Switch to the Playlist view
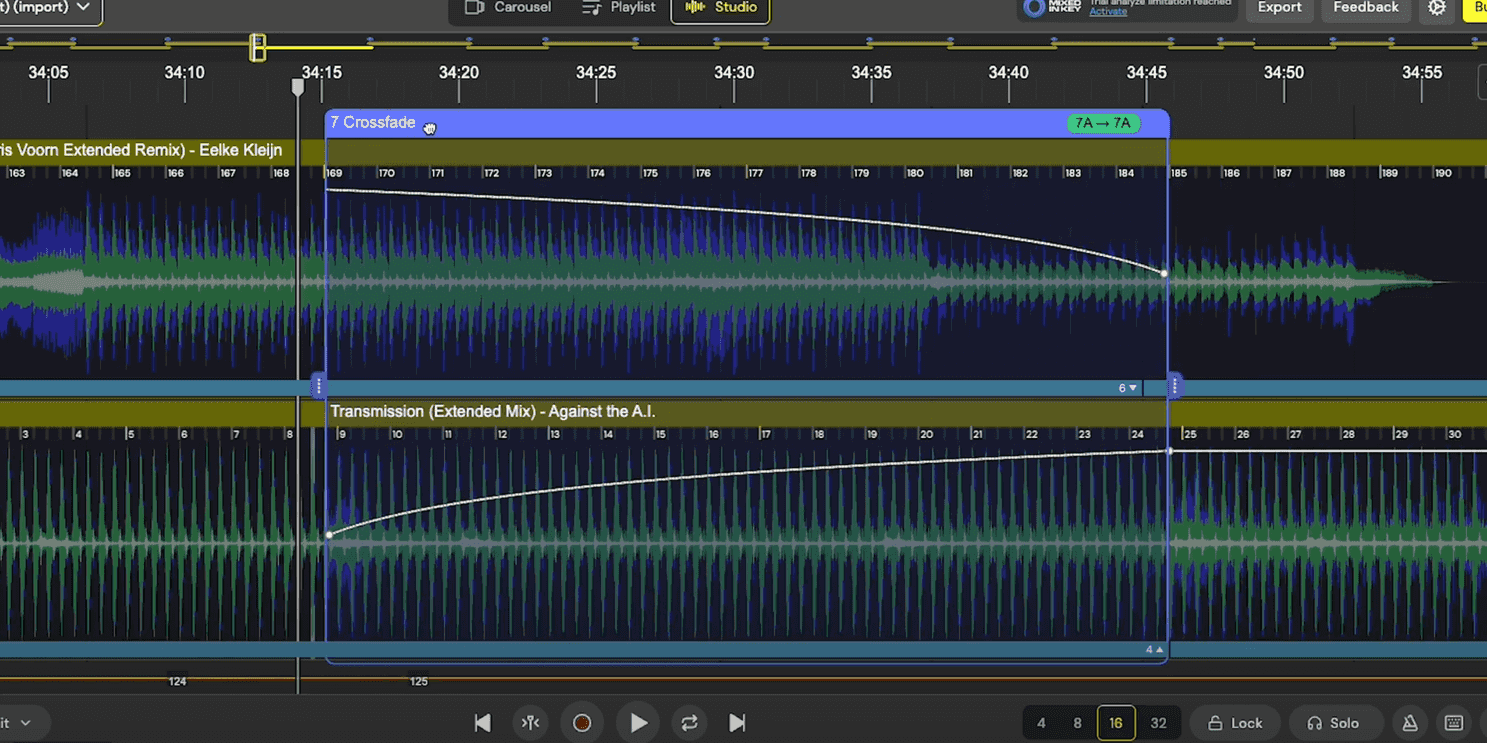The height and width of the screenshot is (743, 1487). pyautogui.click(x=618, y=6)
